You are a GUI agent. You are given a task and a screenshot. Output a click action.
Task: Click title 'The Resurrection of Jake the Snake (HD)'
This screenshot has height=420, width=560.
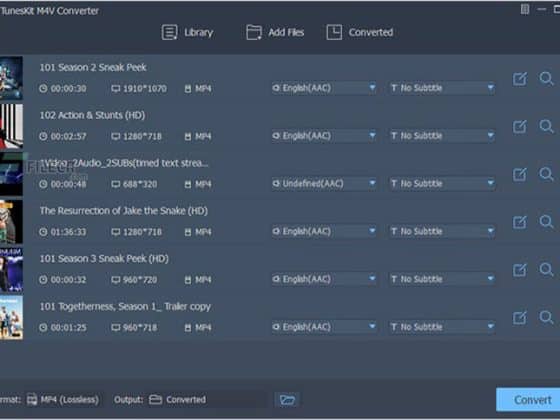[124, 211]
